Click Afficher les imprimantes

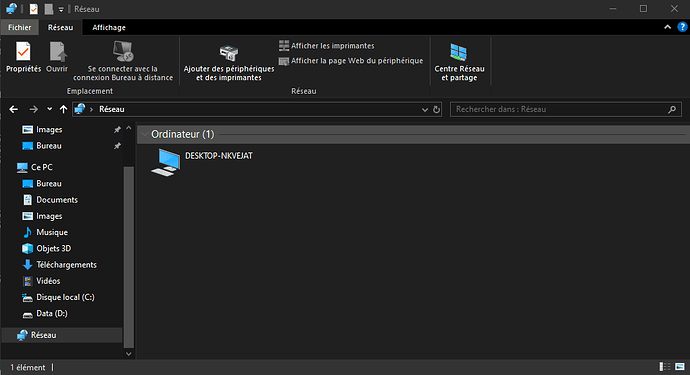pos(327,46)
